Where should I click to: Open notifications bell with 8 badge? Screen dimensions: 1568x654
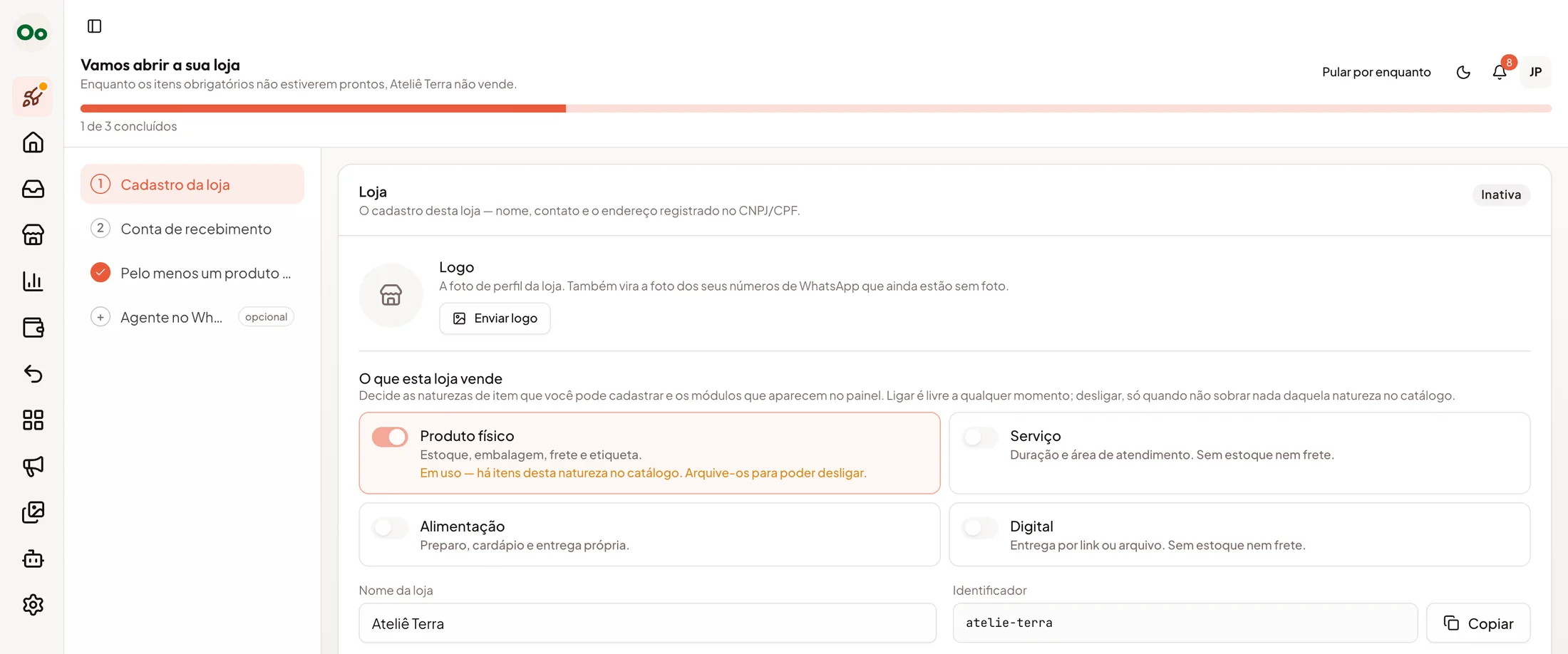[x=1500, y=72]
